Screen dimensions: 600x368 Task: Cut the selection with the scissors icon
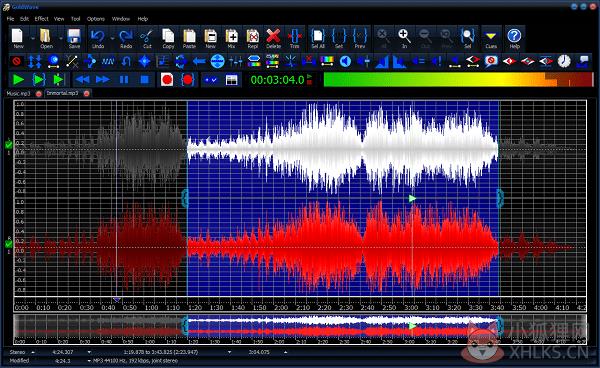coord(147,38)
